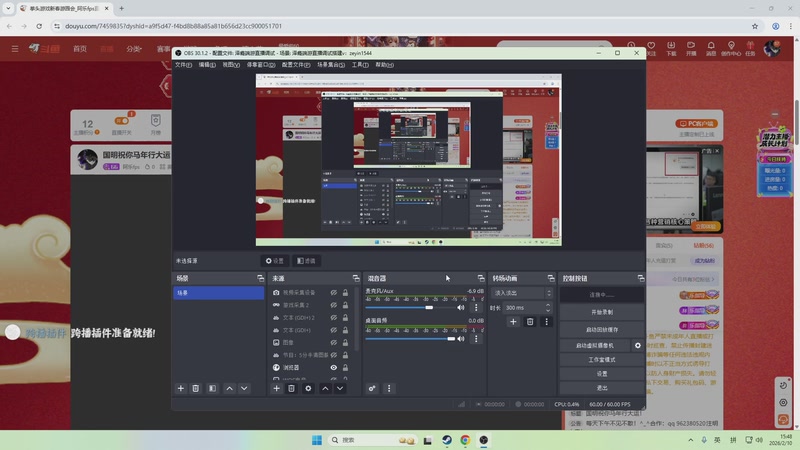
Task: Click 滤镜 button below preview
Action: (306, 261)
